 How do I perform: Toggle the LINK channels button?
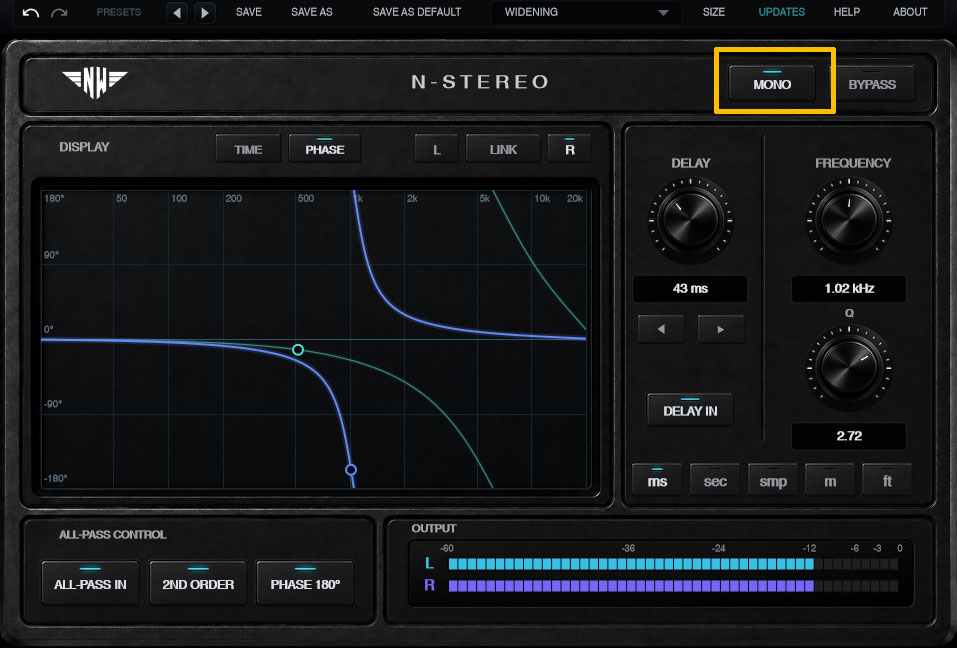(x=503, y=149)
